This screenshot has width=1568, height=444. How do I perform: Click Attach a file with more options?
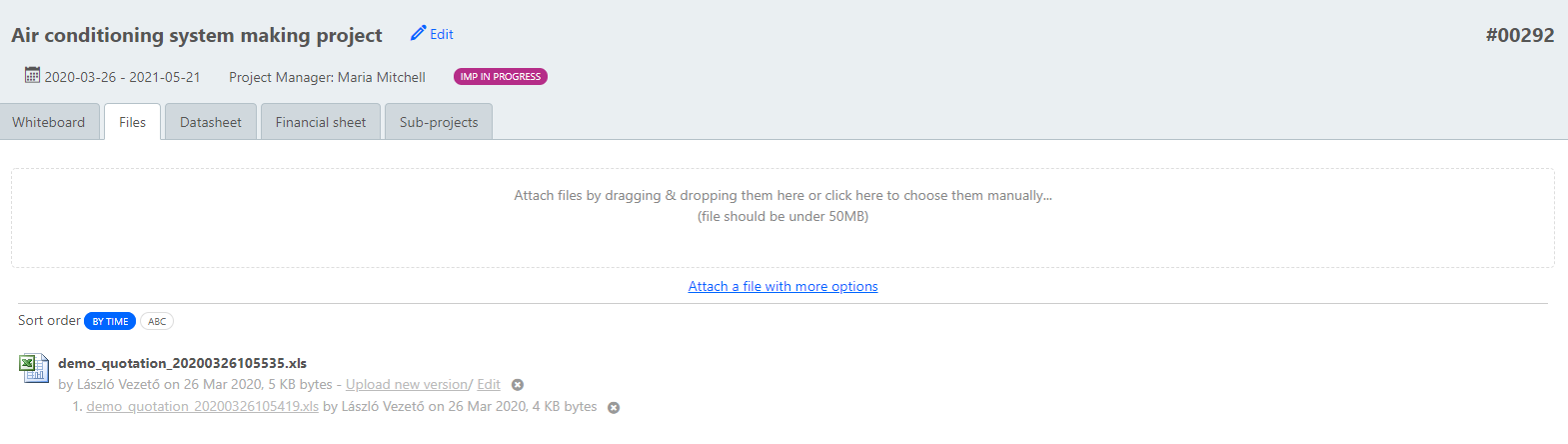(x=783, y=286)
